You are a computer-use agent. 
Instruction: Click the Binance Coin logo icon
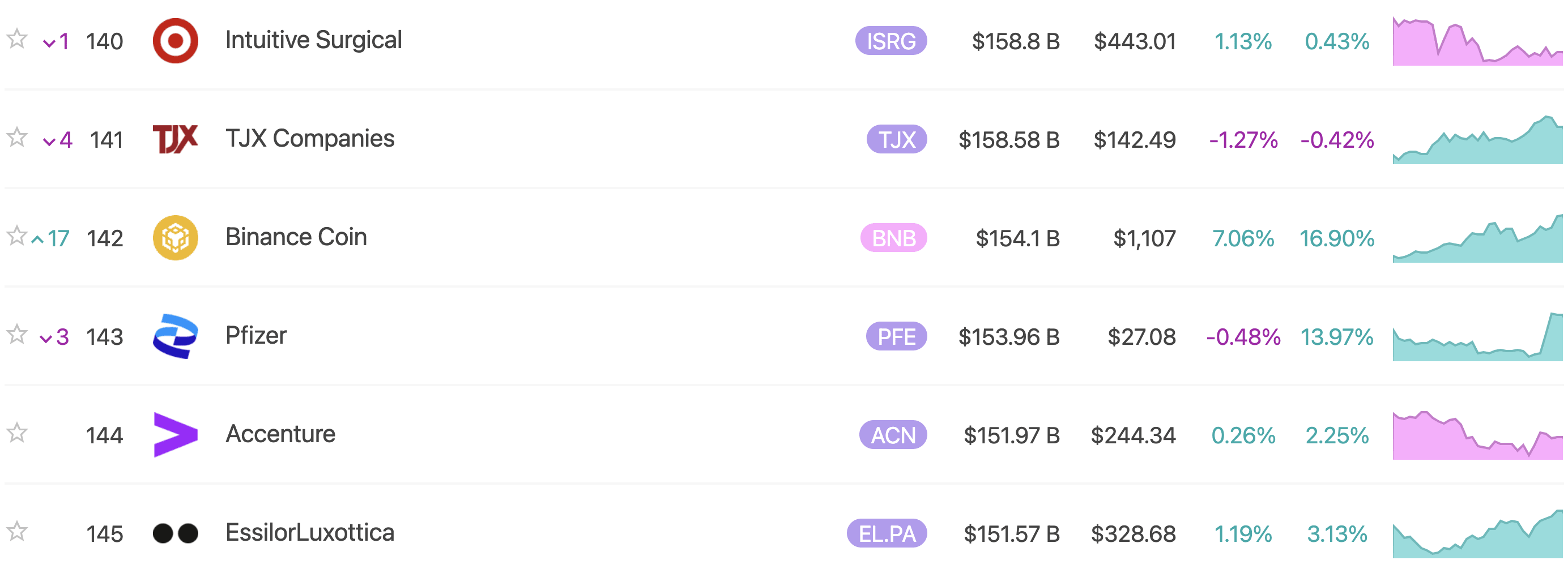click(x=175, y=238)
